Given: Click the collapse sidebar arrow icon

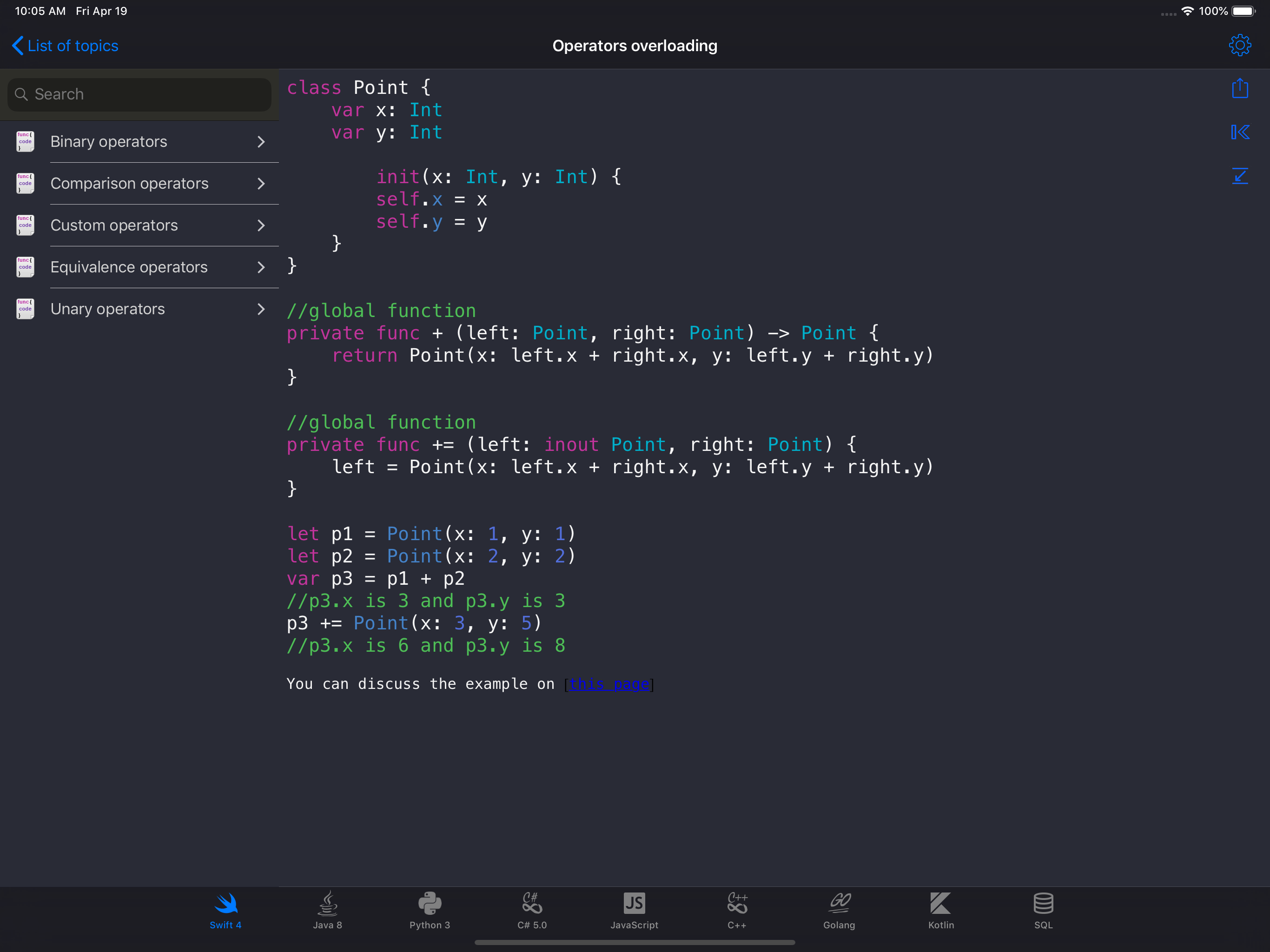Looking at the screenshot, I should [x=1239, y=132].
